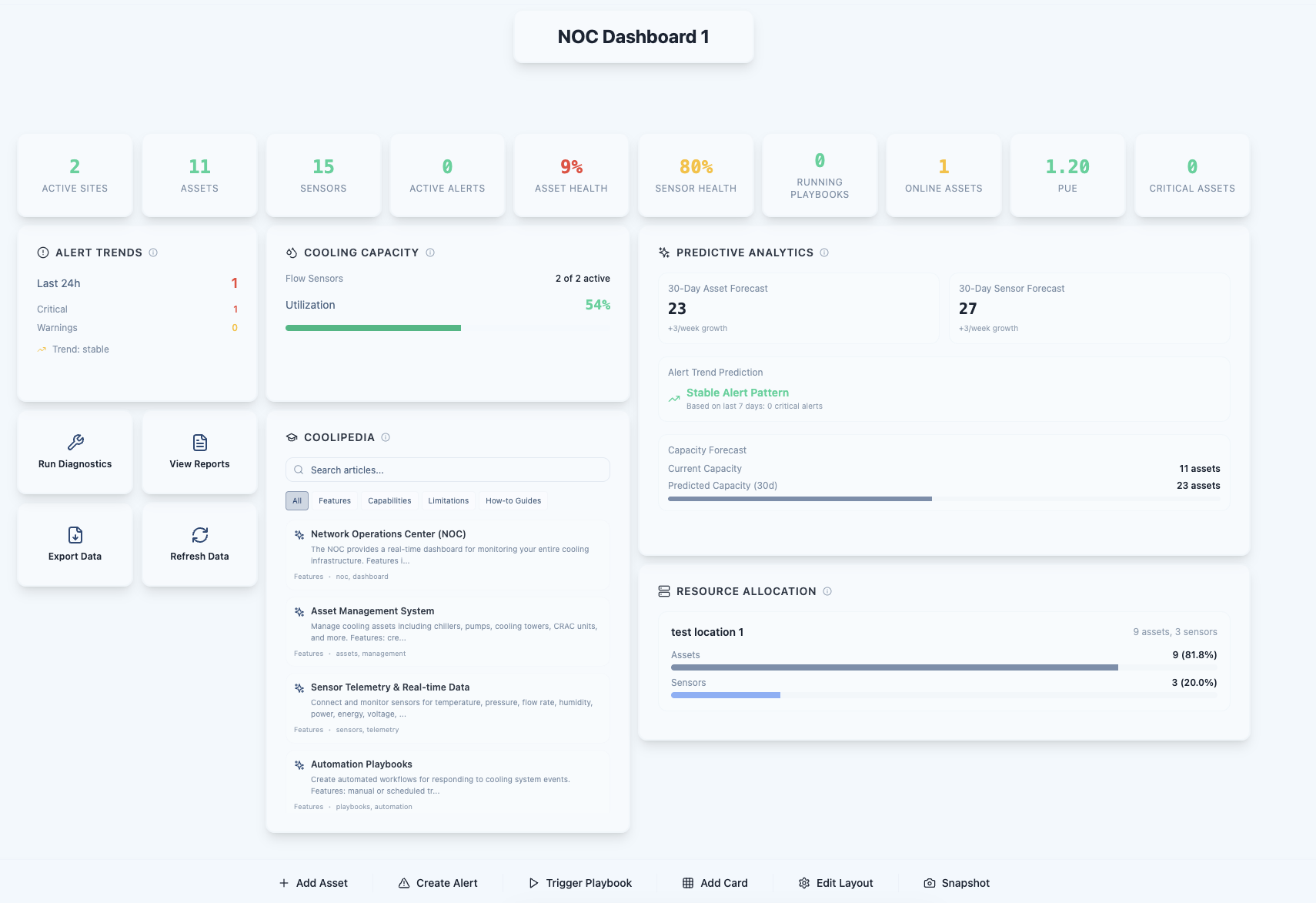Click the sparkle icon on Network Operations Center article

(299, 534)
